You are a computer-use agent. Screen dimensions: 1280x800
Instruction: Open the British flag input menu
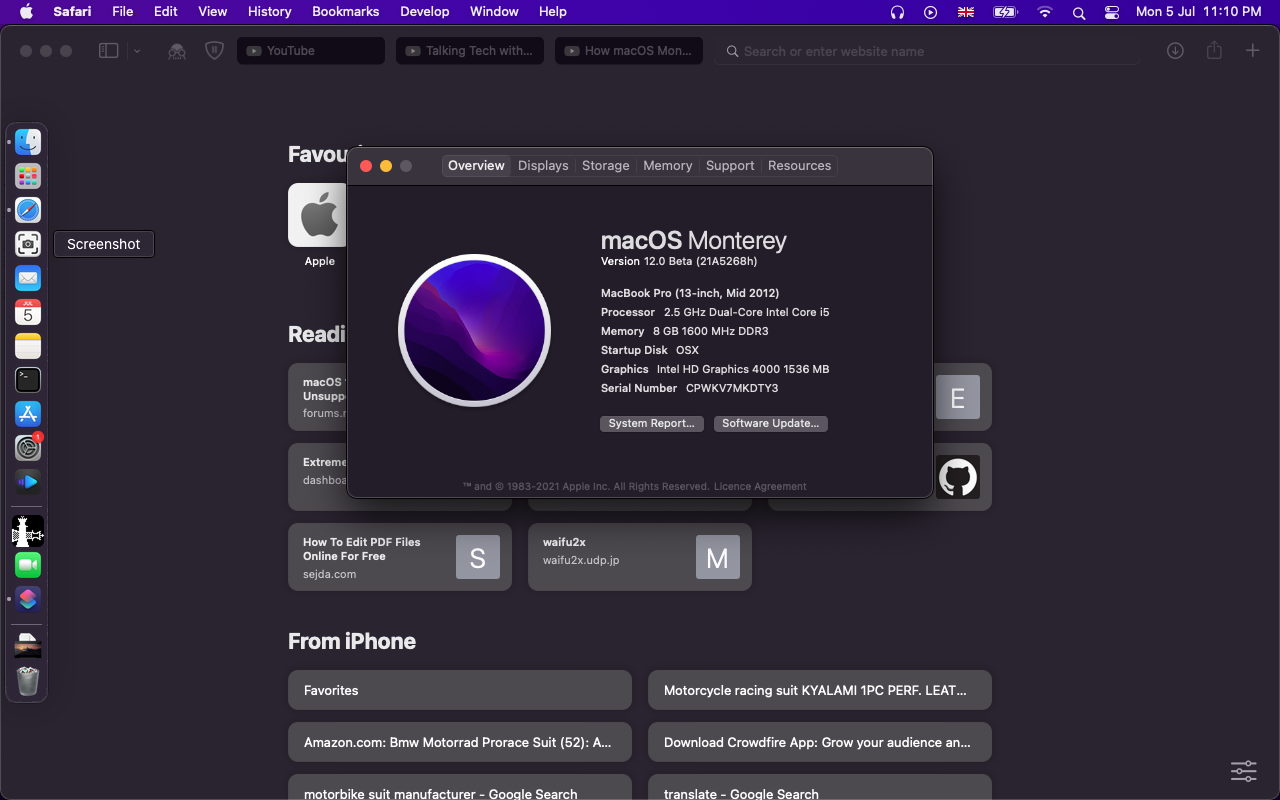pos(965,12)
